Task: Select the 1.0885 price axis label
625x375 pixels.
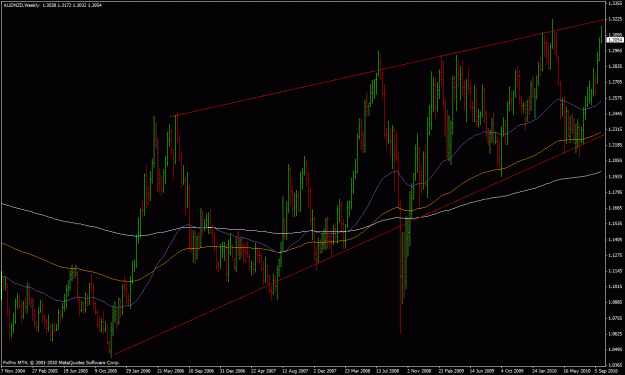Action: [x=615, y=302]
